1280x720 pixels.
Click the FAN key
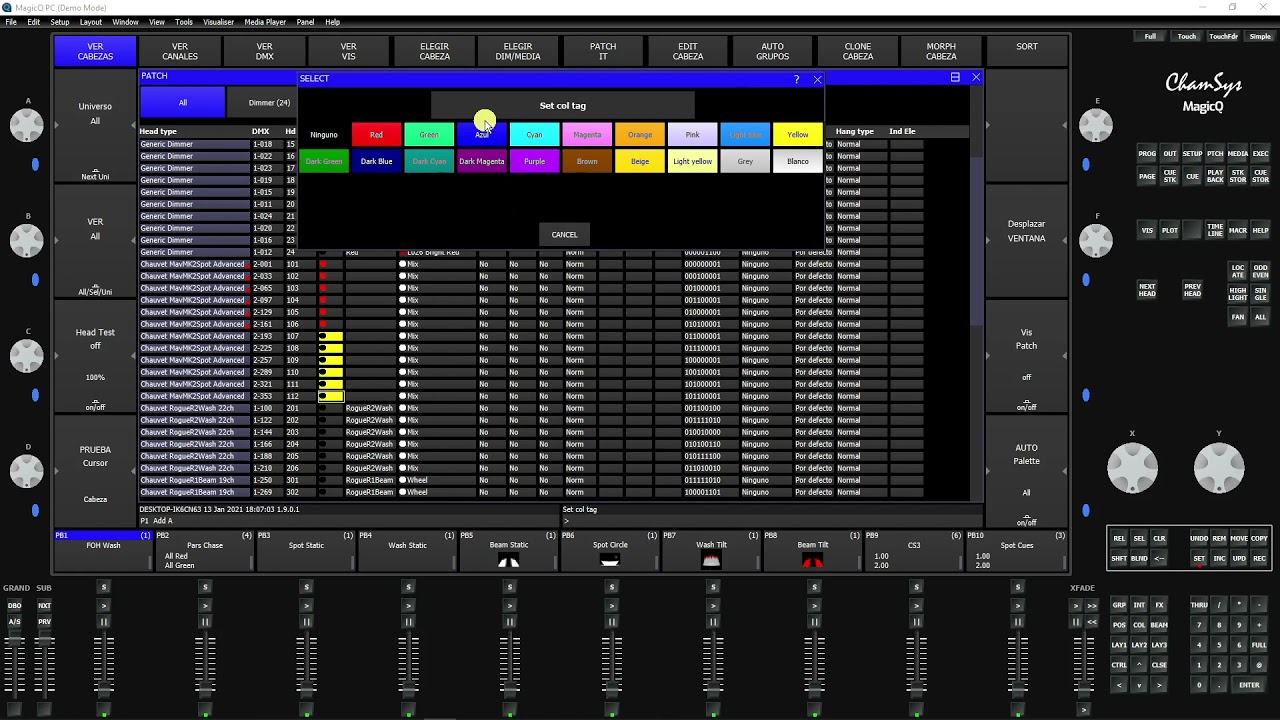(x=1238, y=317)
